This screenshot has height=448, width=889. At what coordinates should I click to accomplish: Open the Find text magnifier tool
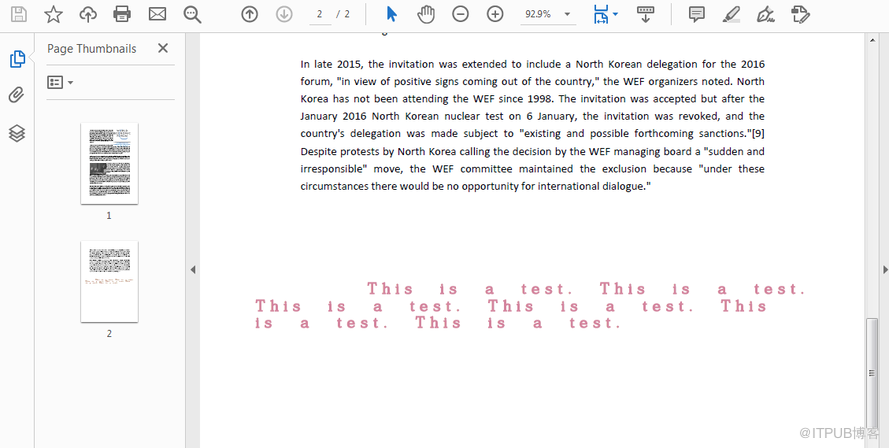coord(192,14)
